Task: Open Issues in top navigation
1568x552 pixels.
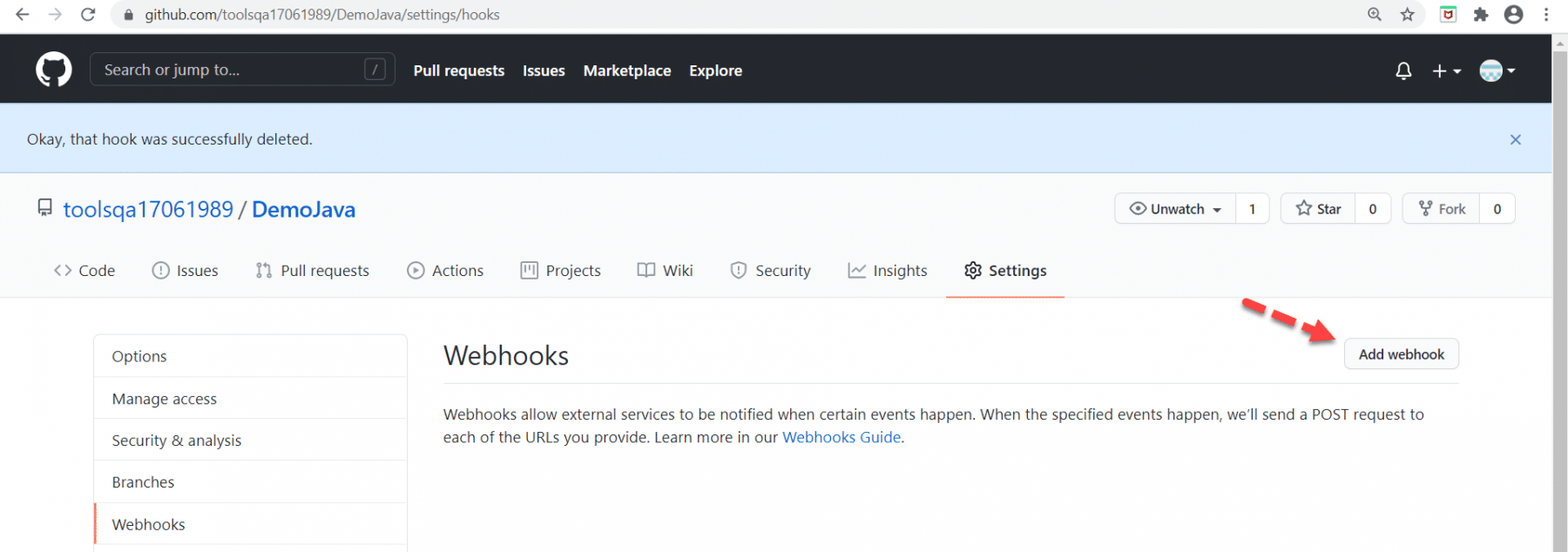Action: click(x=544, y=71)
